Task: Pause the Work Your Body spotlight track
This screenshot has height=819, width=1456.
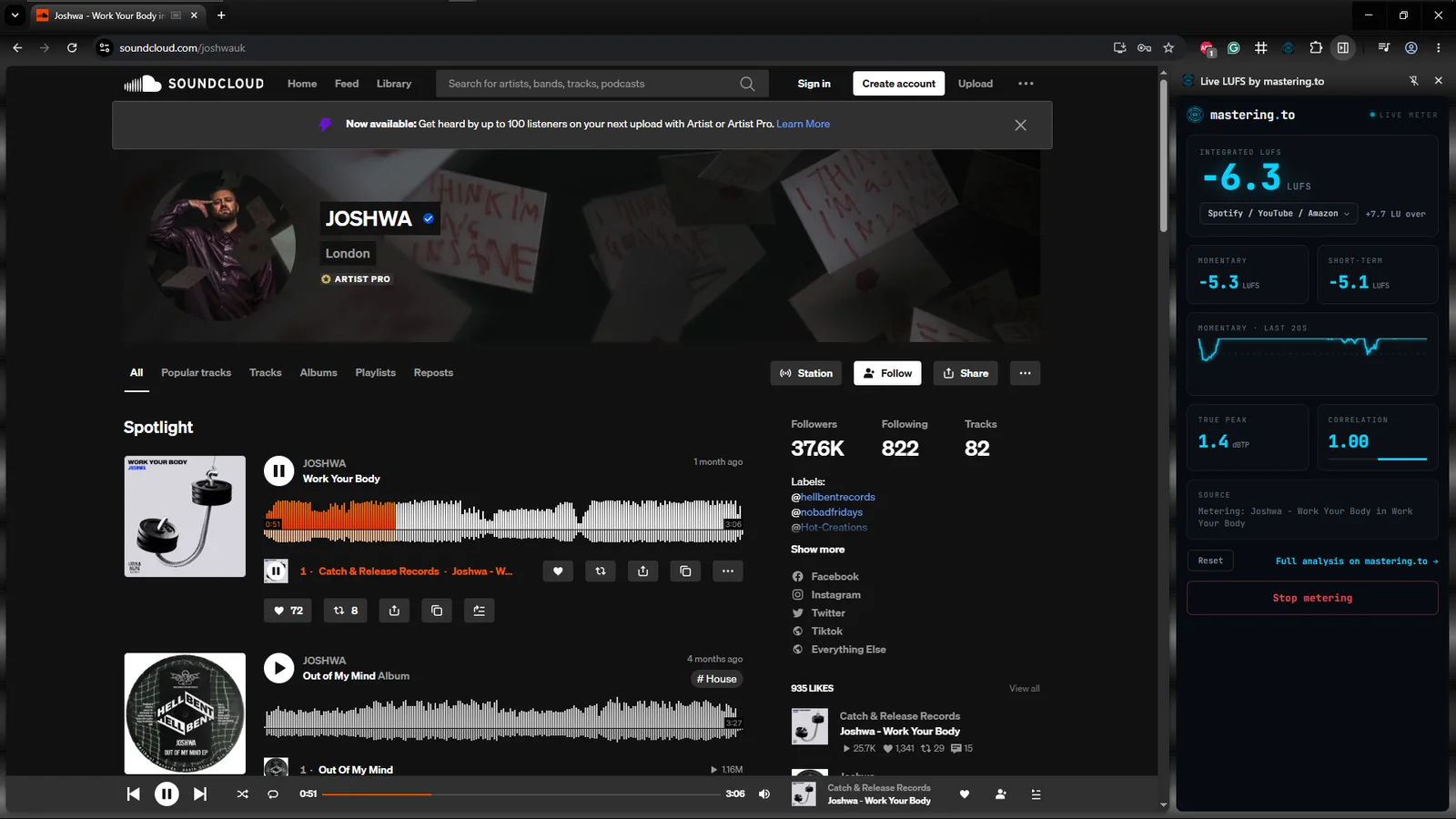Action: (278, 470)
